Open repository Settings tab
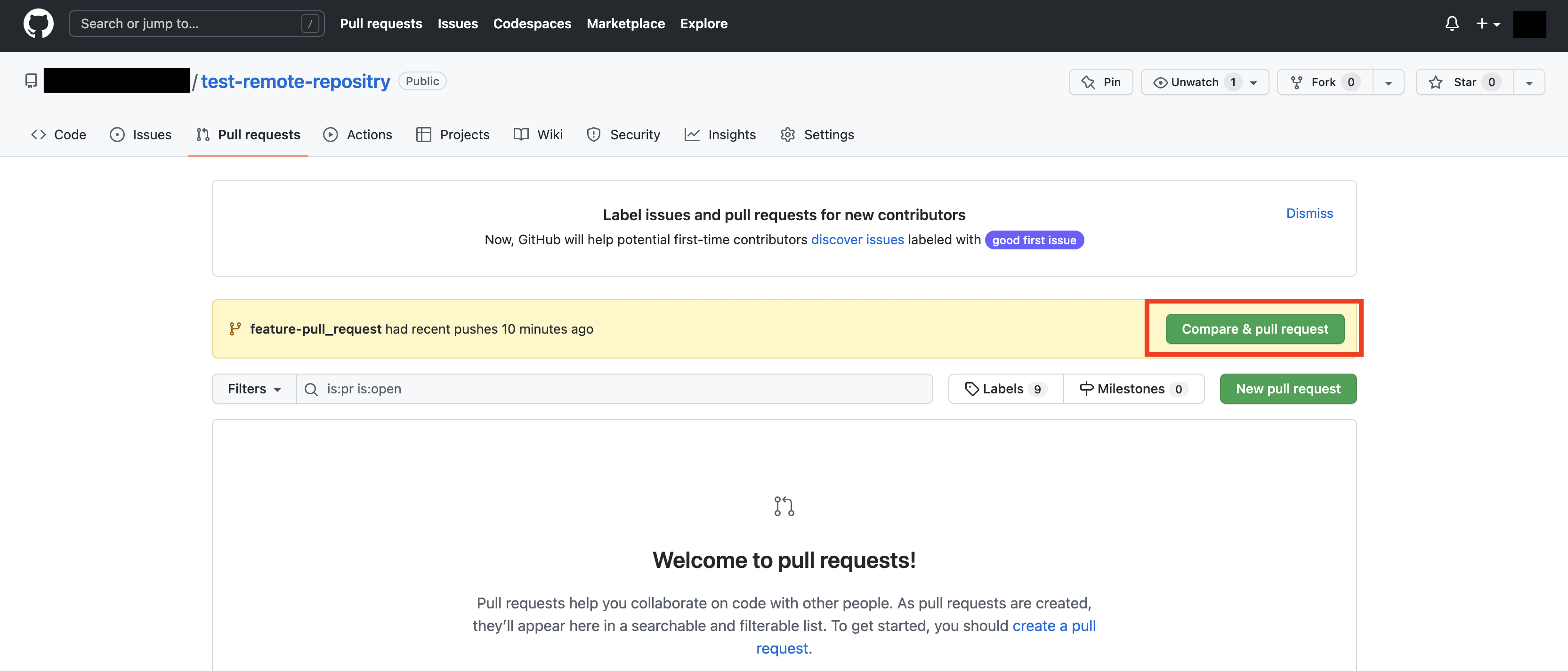Image resolution: width=1568 pixels, height=671 pixels. coord(817,135)
